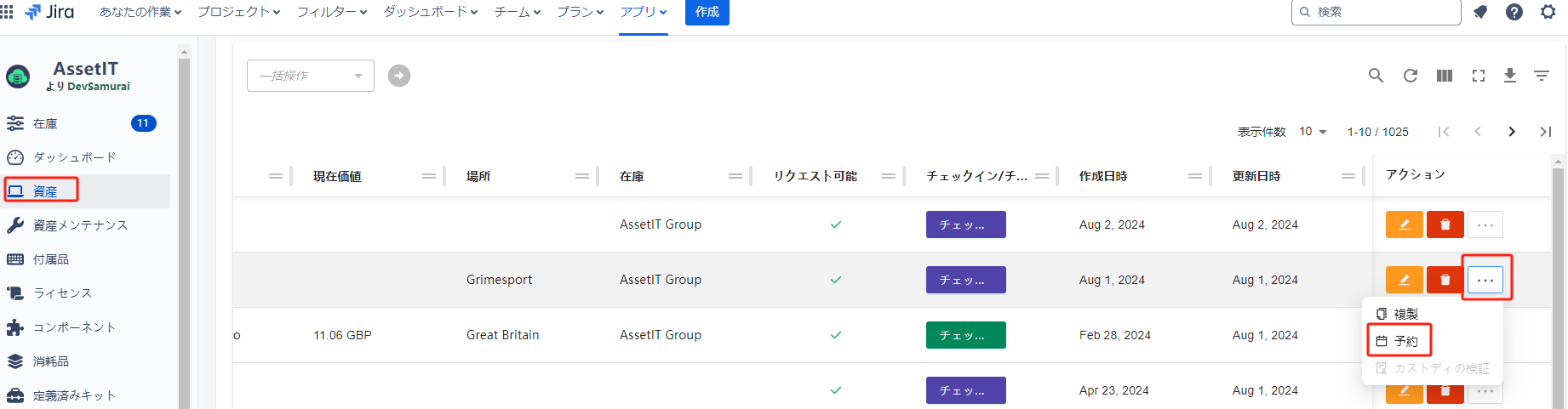This screenshot has width=1568, height=409.
Task: Refresh the asset table
Action: tap(1411, 76)
